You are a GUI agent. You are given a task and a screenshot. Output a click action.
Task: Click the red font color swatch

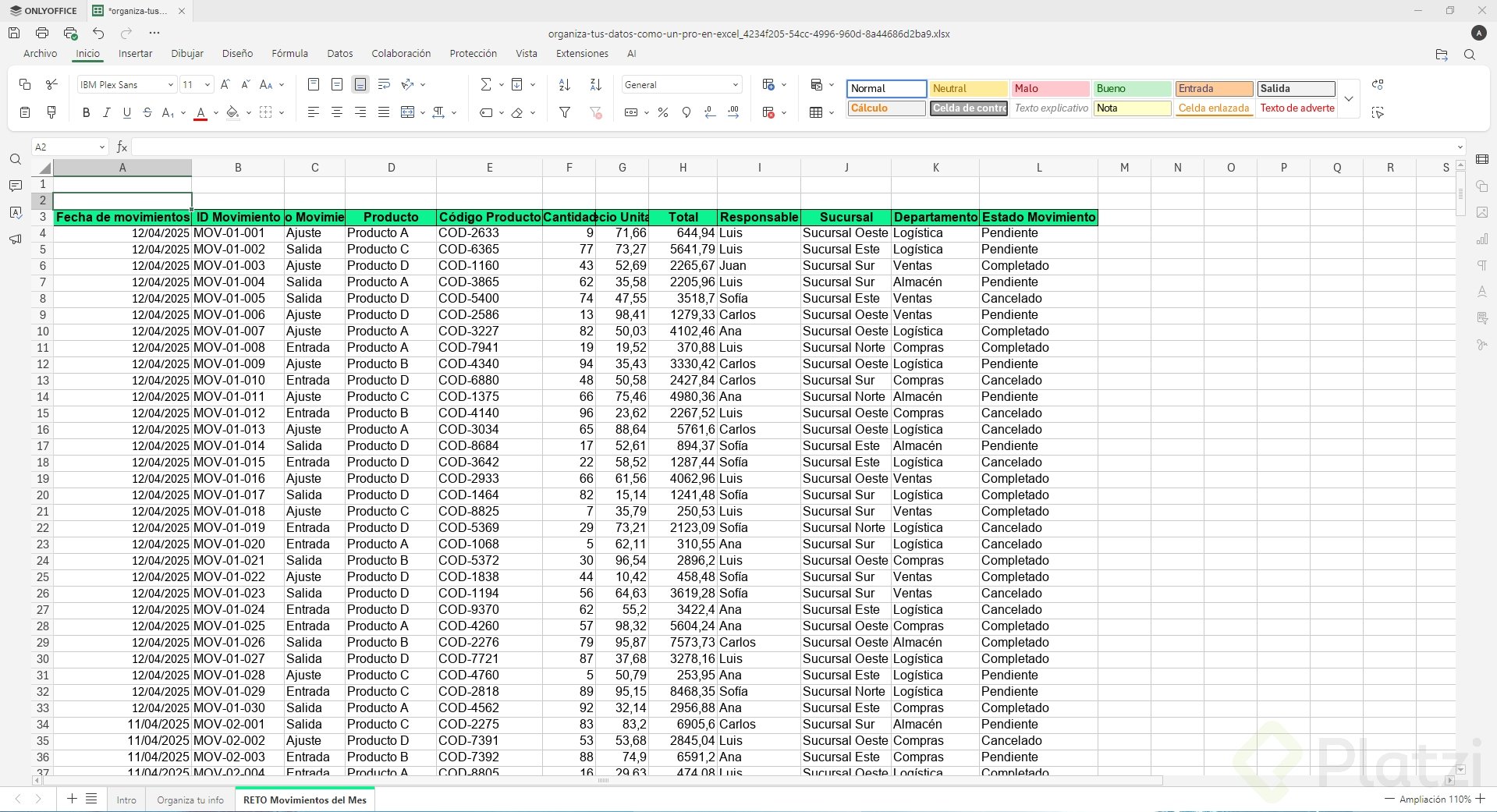[x=200, y=112]
